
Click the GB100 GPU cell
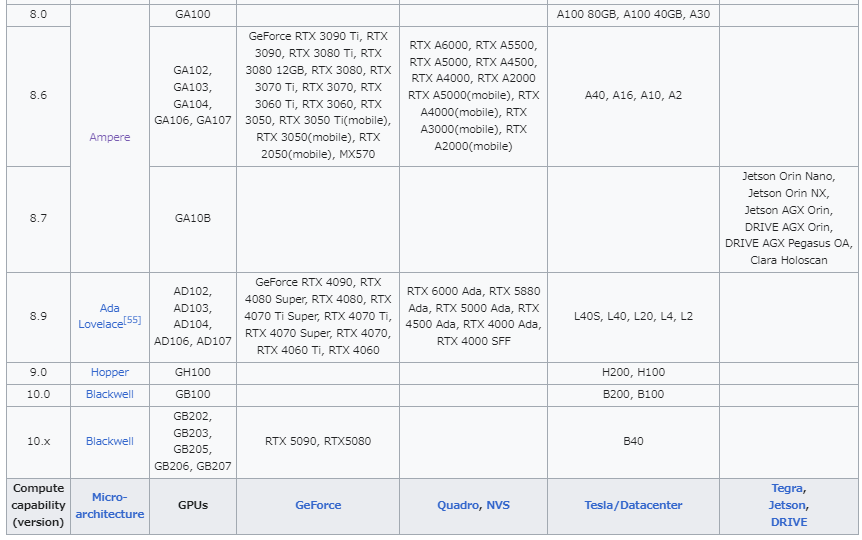192,395
